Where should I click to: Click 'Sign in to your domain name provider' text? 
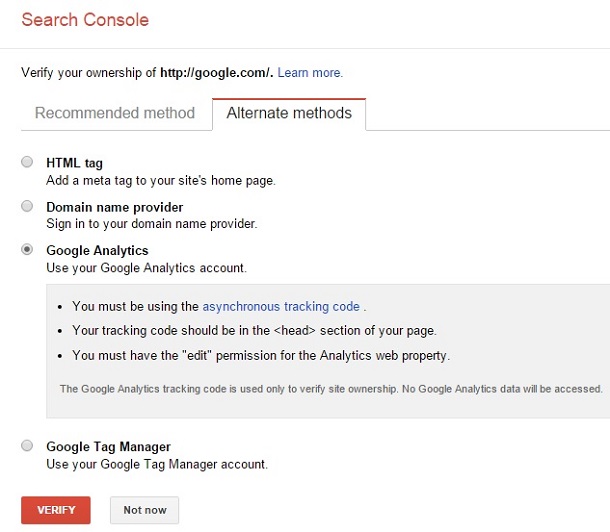click(151, 224)
